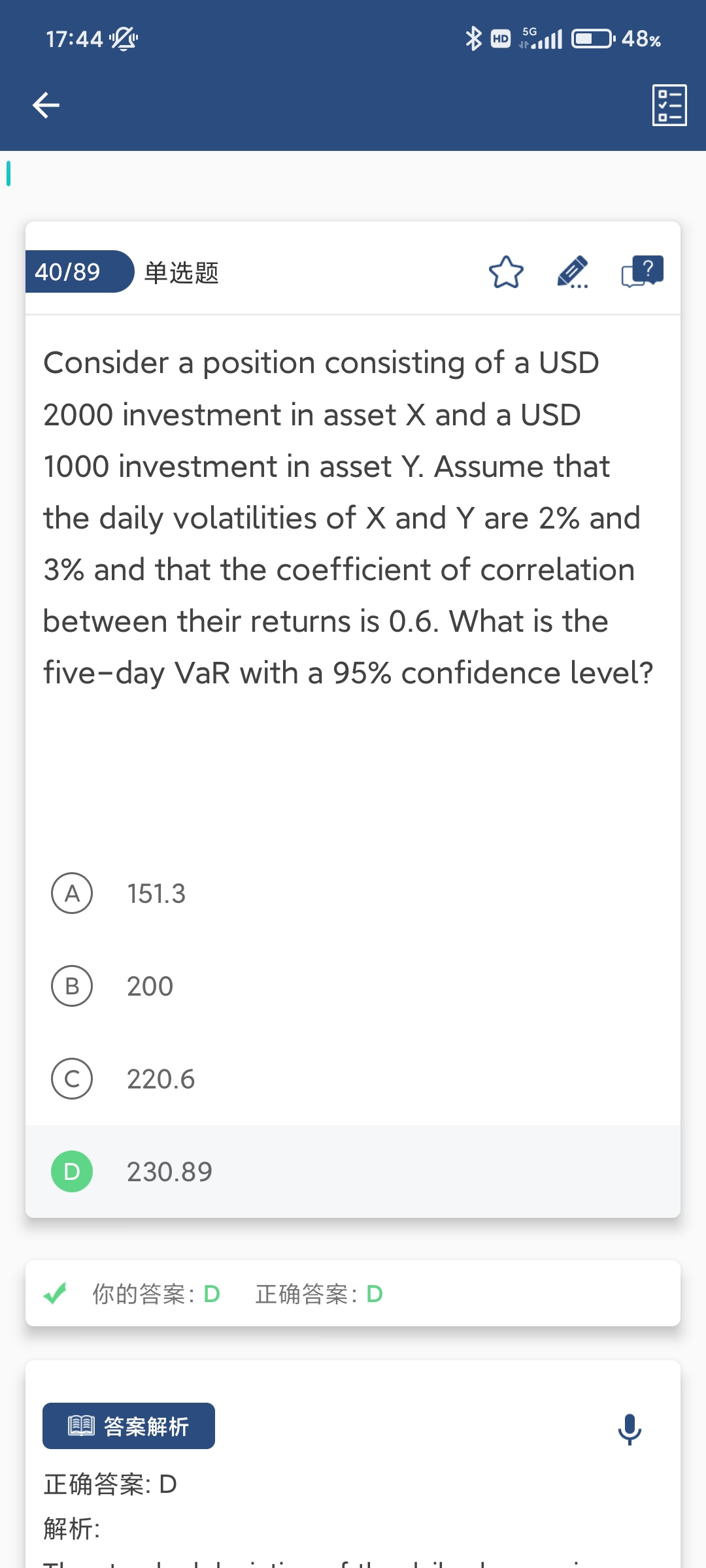Tap the muted bell status icon
Viewport: 706px width, 1568px height.
point(124,39)
